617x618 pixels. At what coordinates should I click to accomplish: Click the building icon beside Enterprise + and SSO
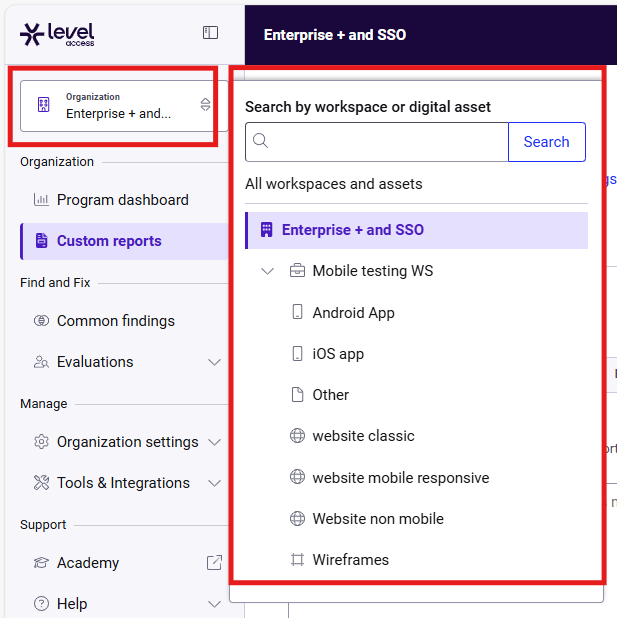tap(267, 230)
